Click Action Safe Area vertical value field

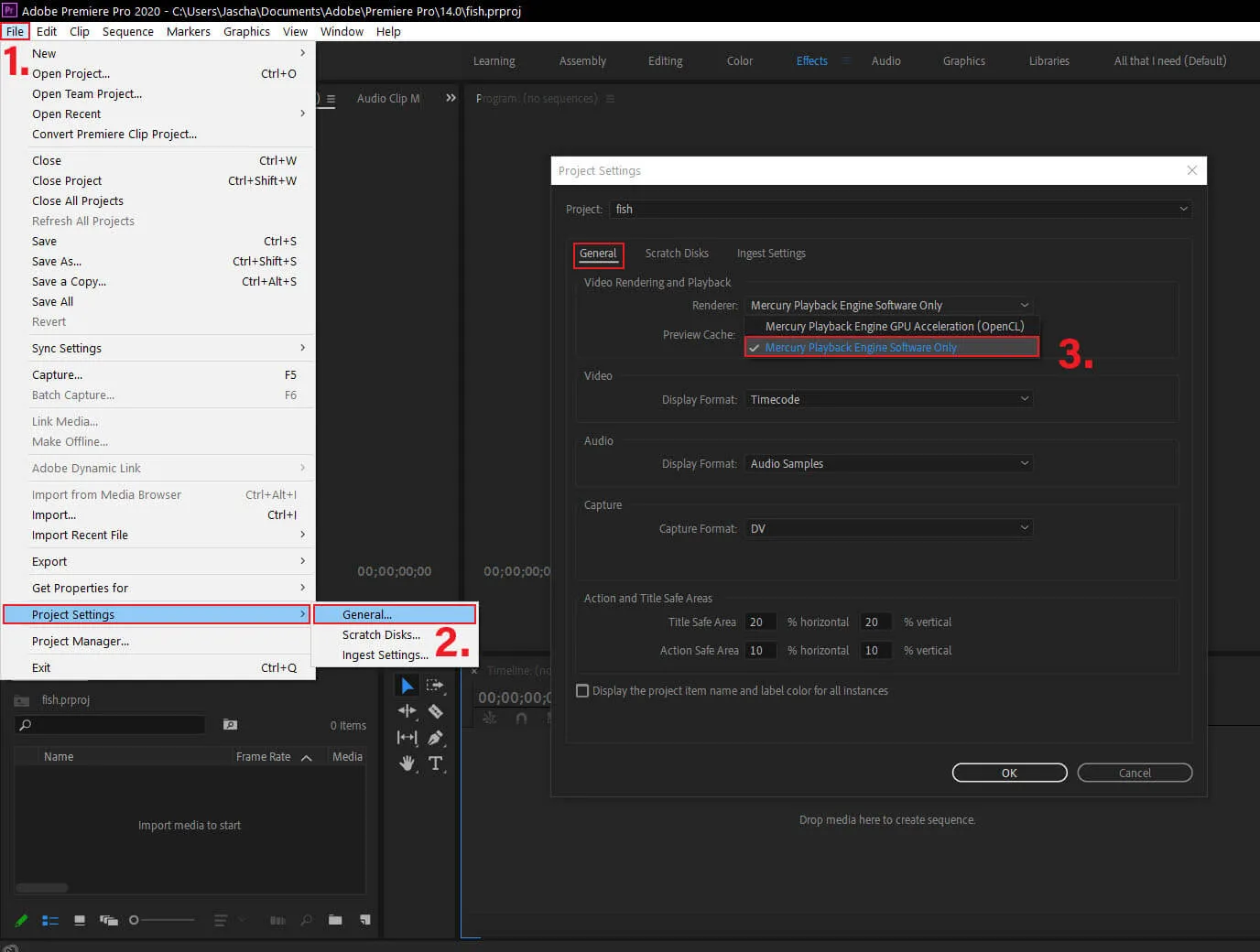[x=875, y=651]
